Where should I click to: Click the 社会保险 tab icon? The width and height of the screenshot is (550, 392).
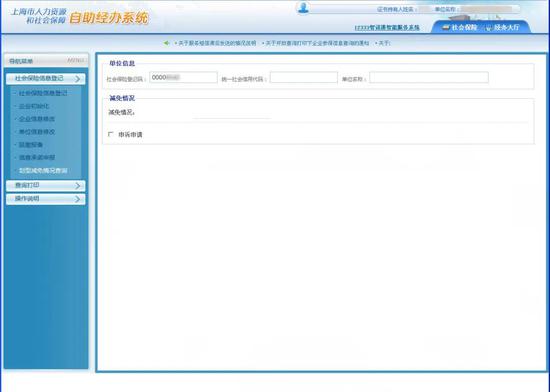point(445,27)
